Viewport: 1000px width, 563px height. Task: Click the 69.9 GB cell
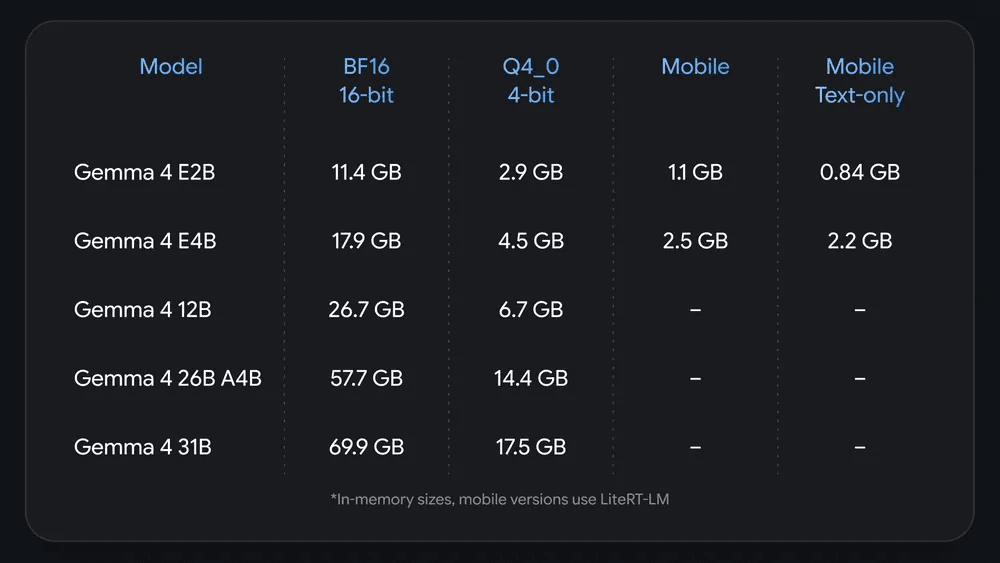(367, 448)
